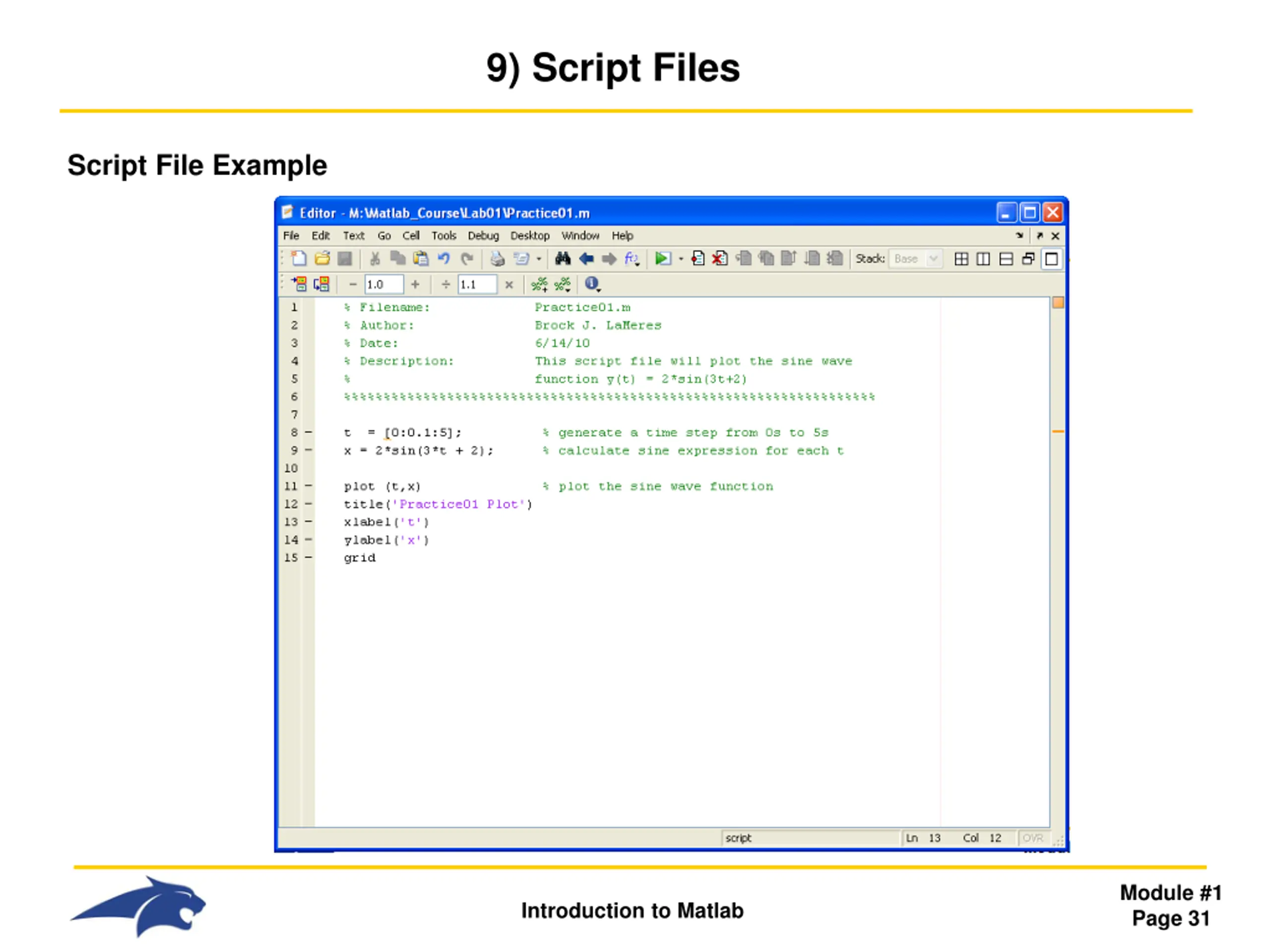
Task: Click the Open file folder icon
Action: pos(322,259)
